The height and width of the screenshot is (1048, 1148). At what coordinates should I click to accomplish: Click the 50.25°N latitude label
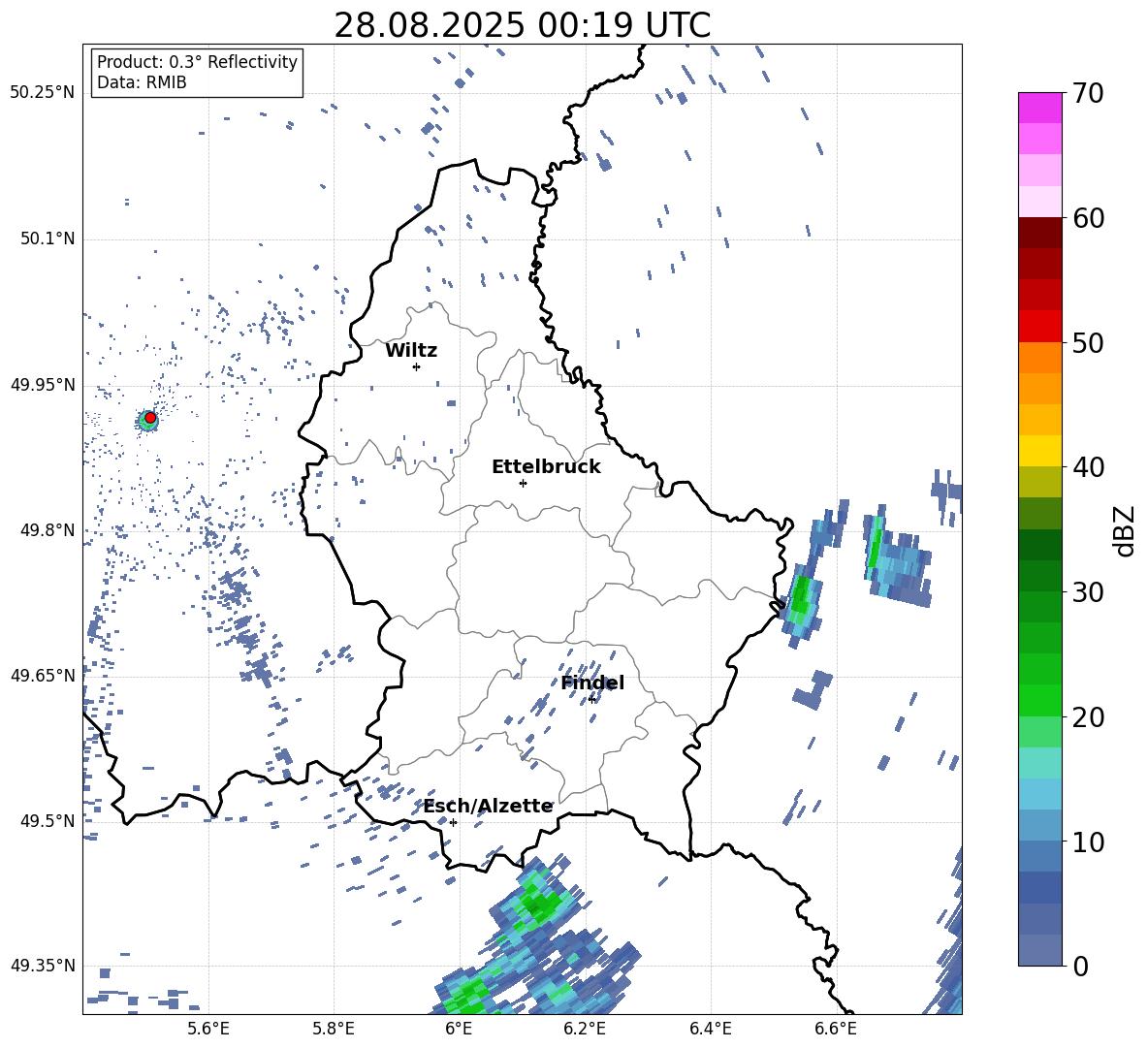click(43, 93)
